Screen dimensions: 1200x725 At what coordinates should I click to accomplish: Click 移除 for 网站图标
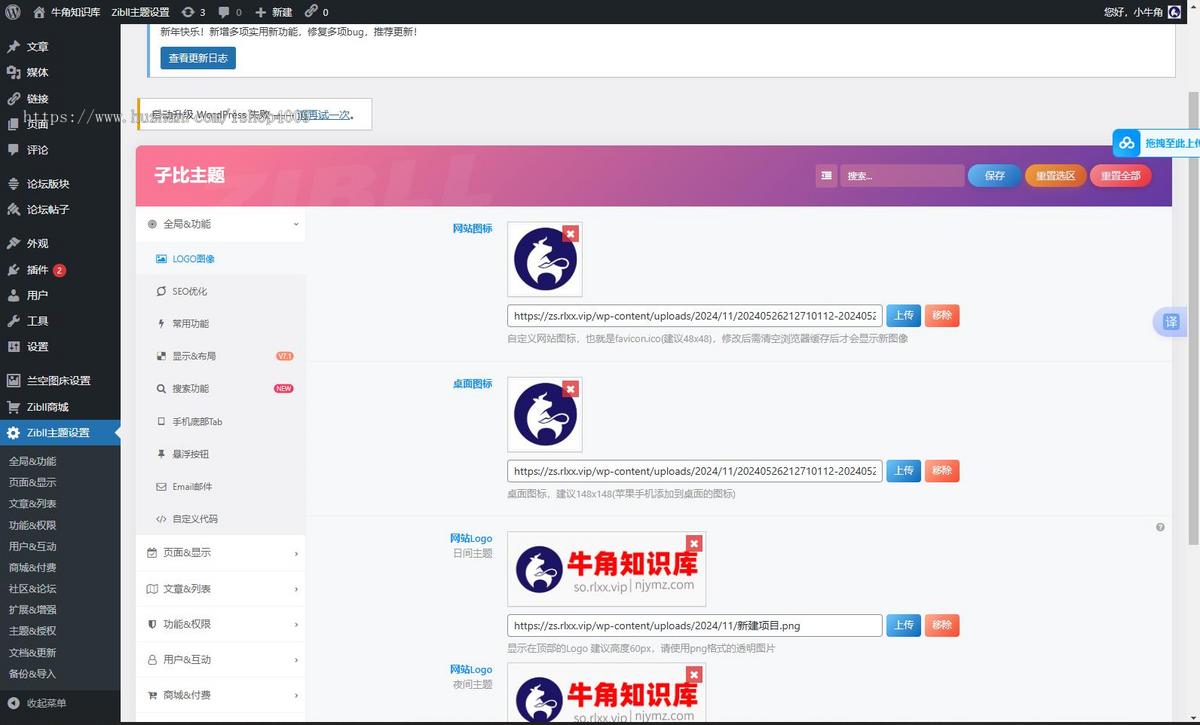tap(942, 315)
